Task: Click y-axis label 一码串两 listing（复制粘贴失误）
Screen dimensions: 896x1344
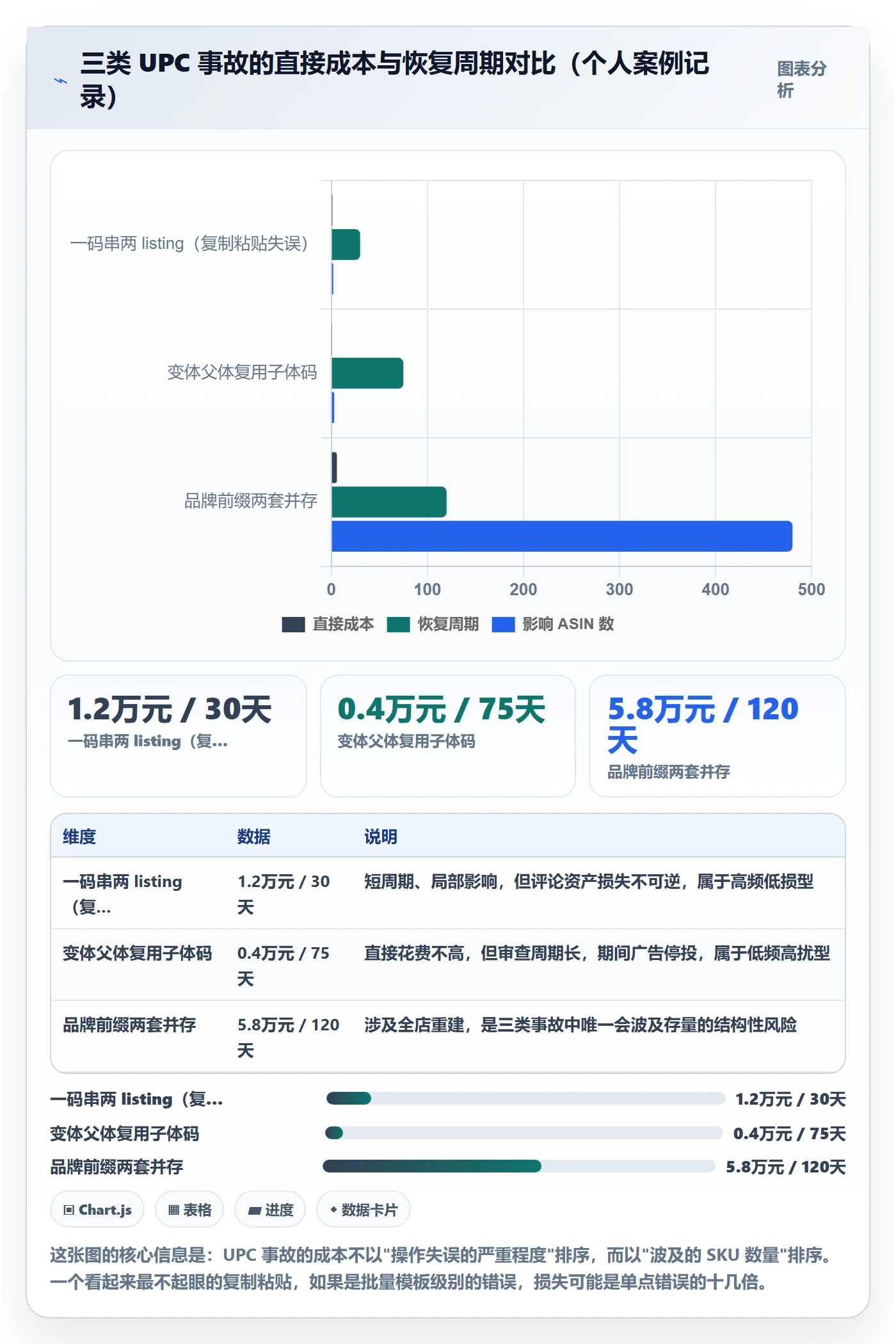Action: 189,244
